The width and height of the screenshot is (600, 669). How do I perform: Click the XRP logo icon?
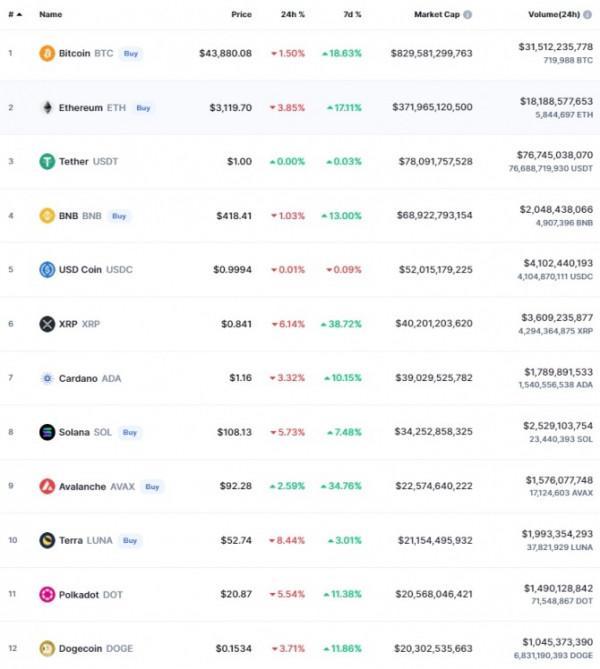click(47, 323)
